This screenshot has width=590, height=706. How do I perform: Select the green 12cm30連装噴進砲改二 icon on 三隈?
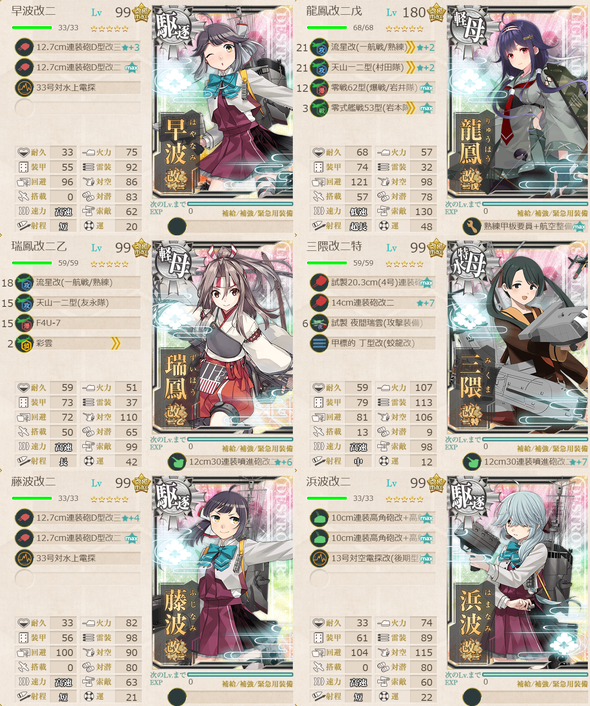click(x=472, y=462)
